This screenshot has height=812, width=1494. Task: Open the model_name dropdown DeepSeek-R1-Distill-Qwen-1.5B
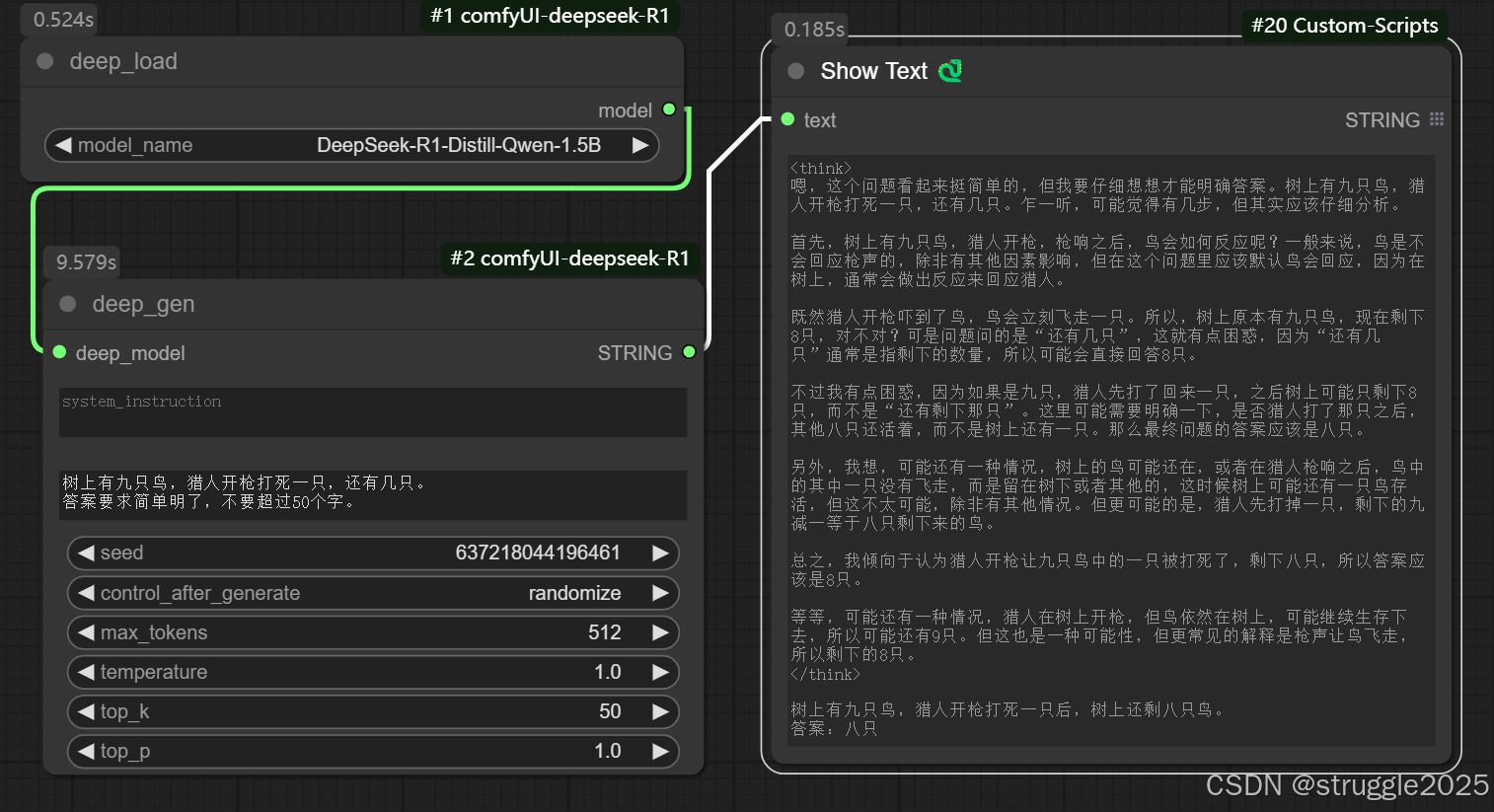(352, 145)
